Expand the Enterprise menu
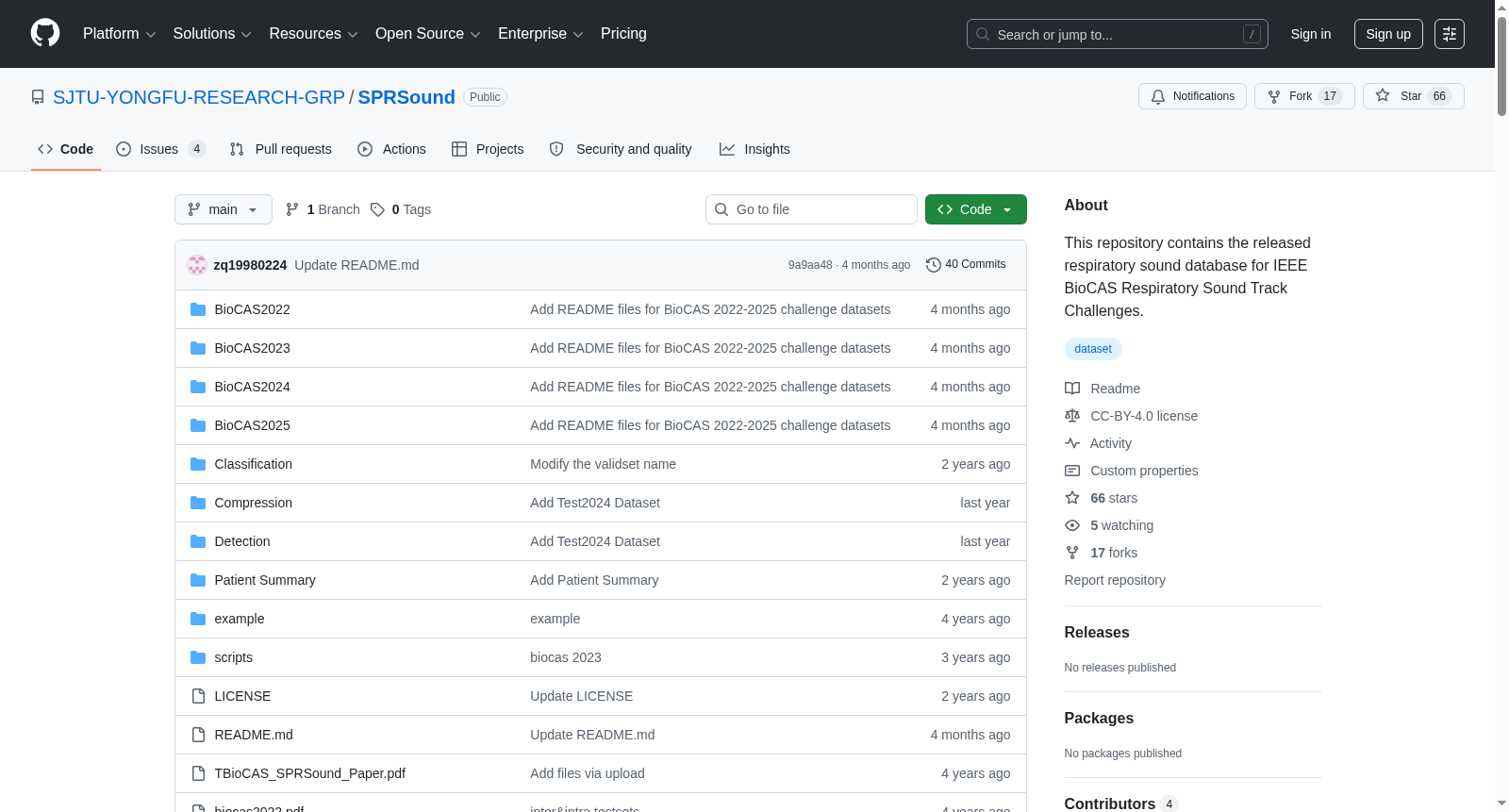 [540, 34]
